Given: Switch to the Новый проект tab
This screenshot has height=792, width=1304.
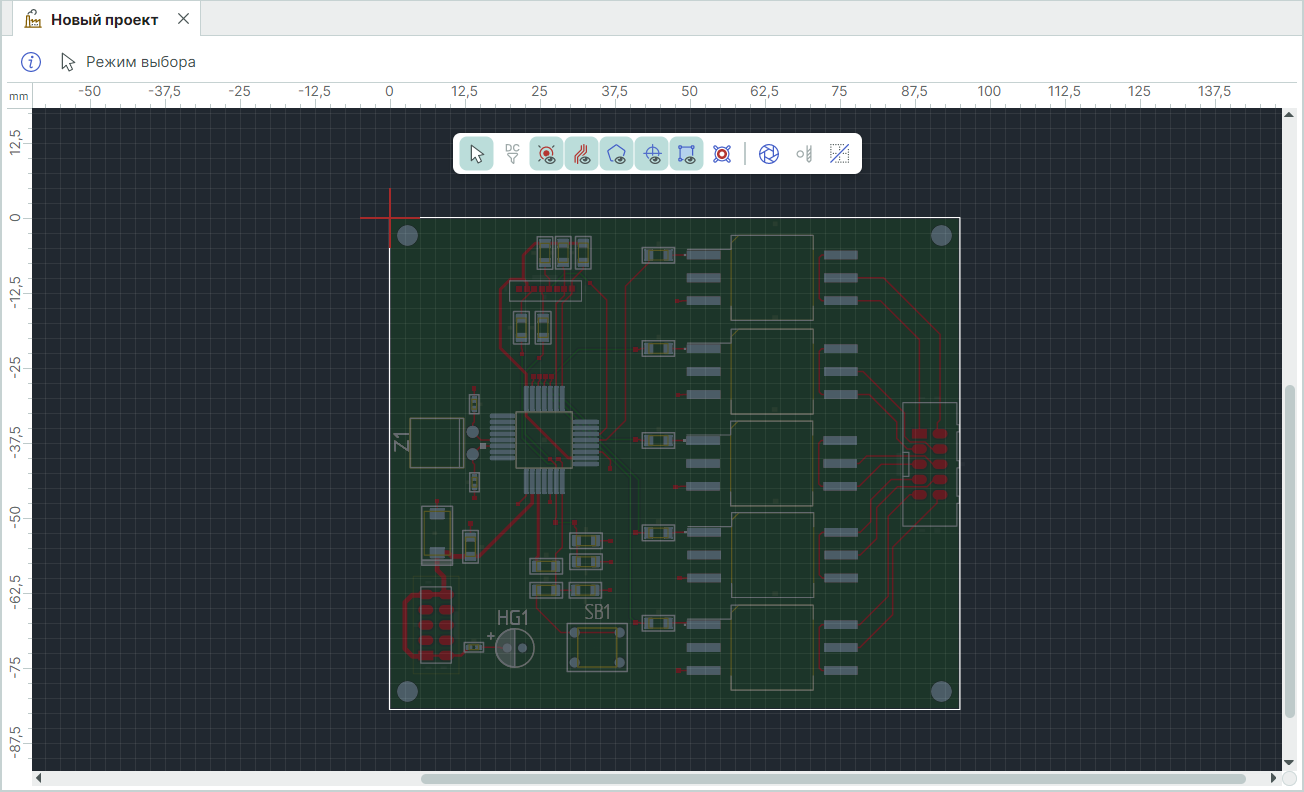Looking at the screenshot, I should [104, 20].
